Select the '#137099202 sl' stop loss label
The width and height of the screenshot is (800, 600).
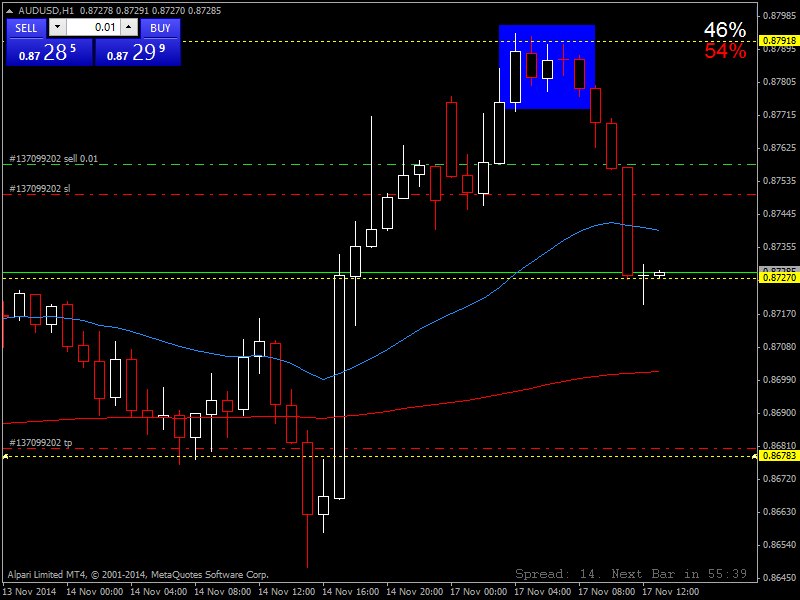40,189
